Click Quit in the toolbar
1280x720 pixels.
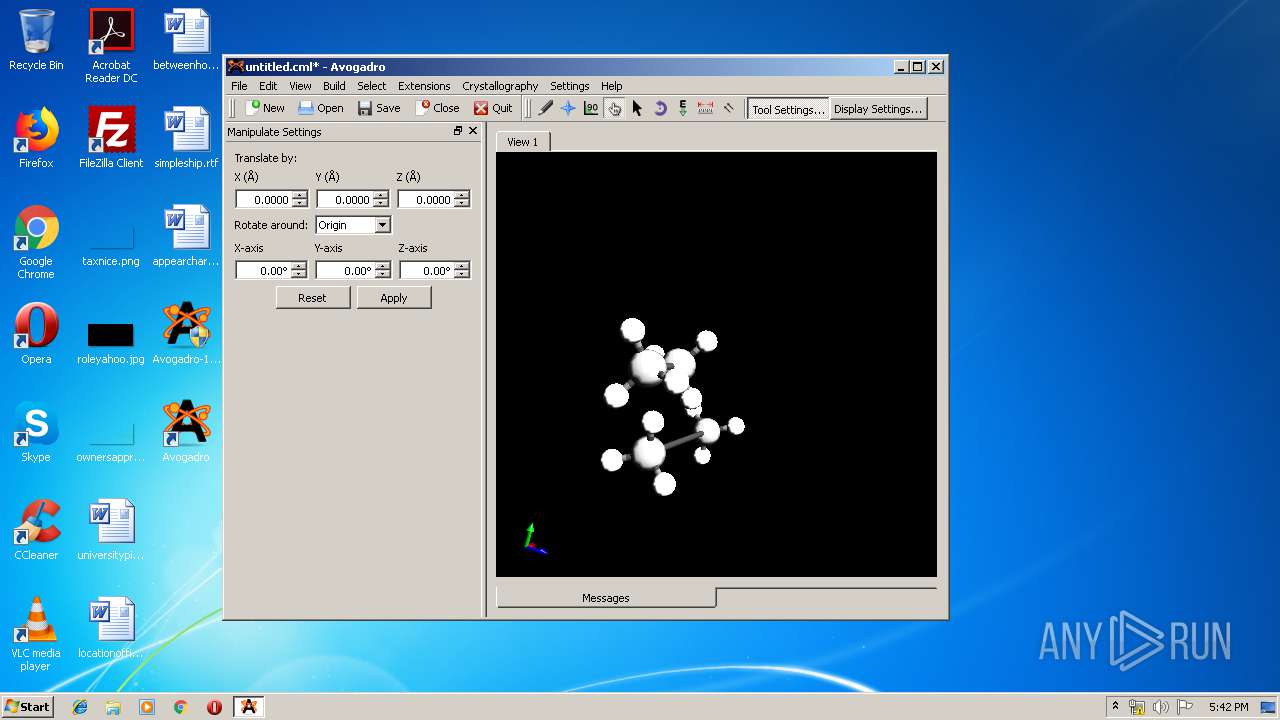493,108
